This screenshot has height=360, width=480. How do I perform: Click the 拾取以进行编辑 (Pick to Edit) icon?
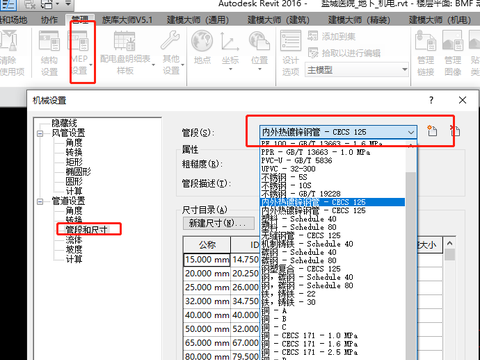point(313,53)
